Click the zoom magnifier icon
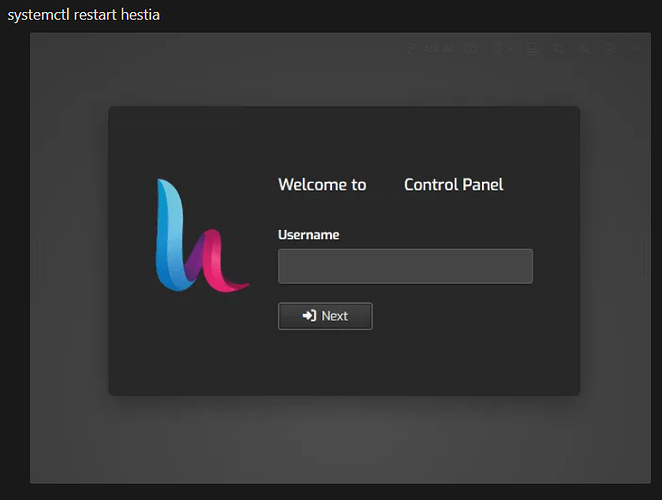Screen dimensions: 662x500 coord(584,49)
